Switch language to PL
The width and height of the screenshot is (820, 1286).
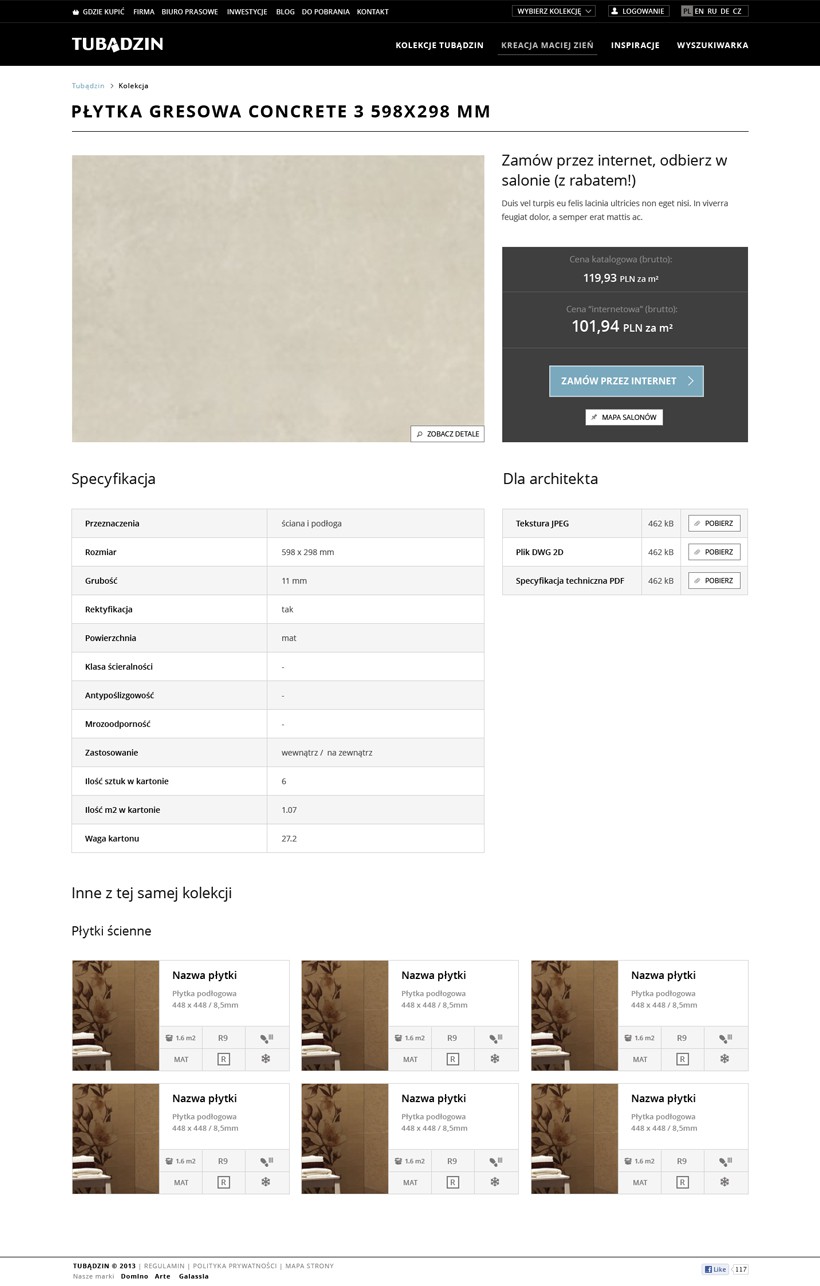click(686, 11)
